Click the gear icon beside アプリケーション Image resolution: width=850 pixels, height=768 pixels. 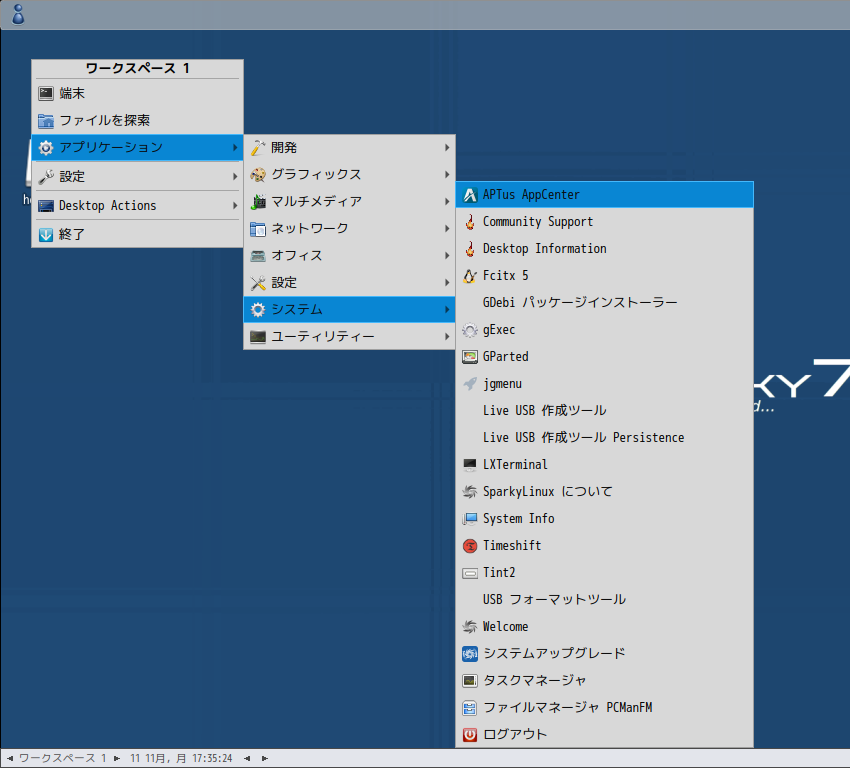(x=46, y=147)
